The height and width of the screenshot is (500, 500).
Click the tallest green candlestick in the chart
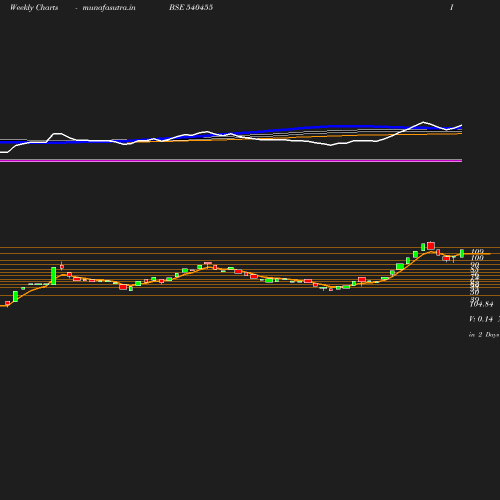[53, 276]
